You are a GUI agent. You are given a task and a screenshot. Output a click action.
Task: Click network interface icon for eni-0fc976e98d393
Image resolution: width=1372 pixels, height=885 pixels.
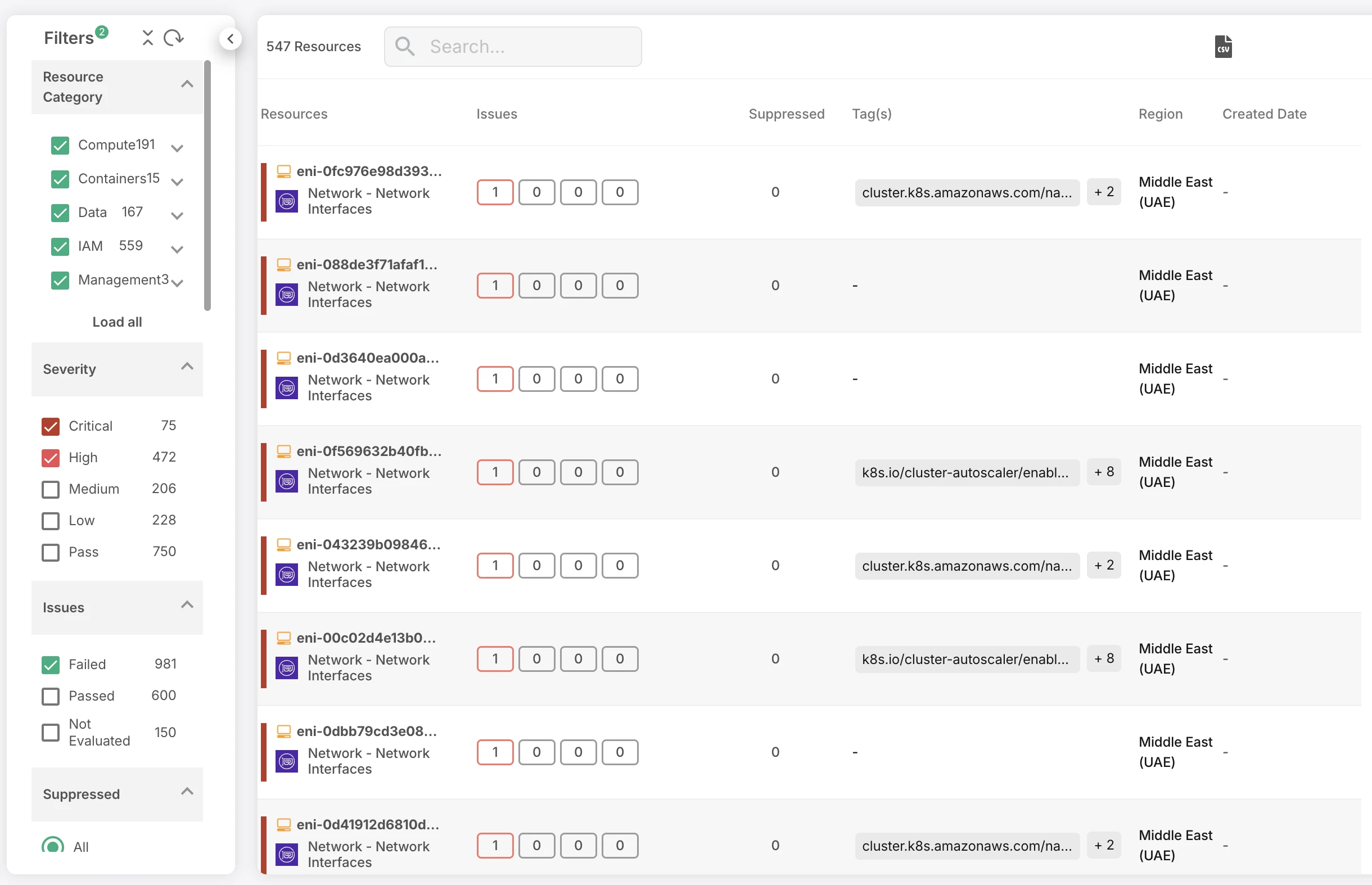286,202
